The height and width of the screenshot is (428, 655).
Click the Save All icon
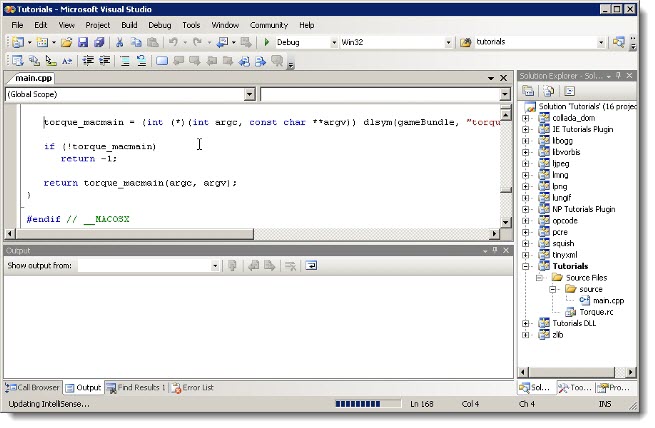pyautogui.click(x=98, y=43)
